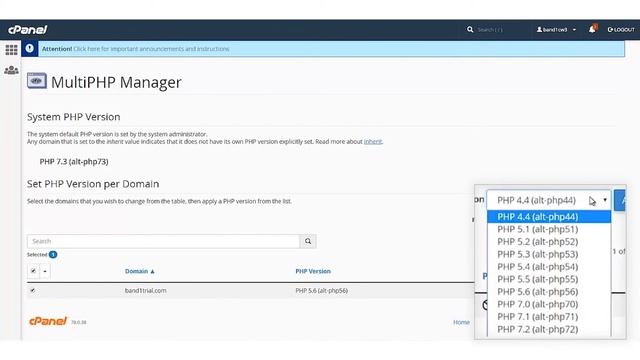Click the PHP 5.6 (alt-php56) table cell

pos(322,291)
